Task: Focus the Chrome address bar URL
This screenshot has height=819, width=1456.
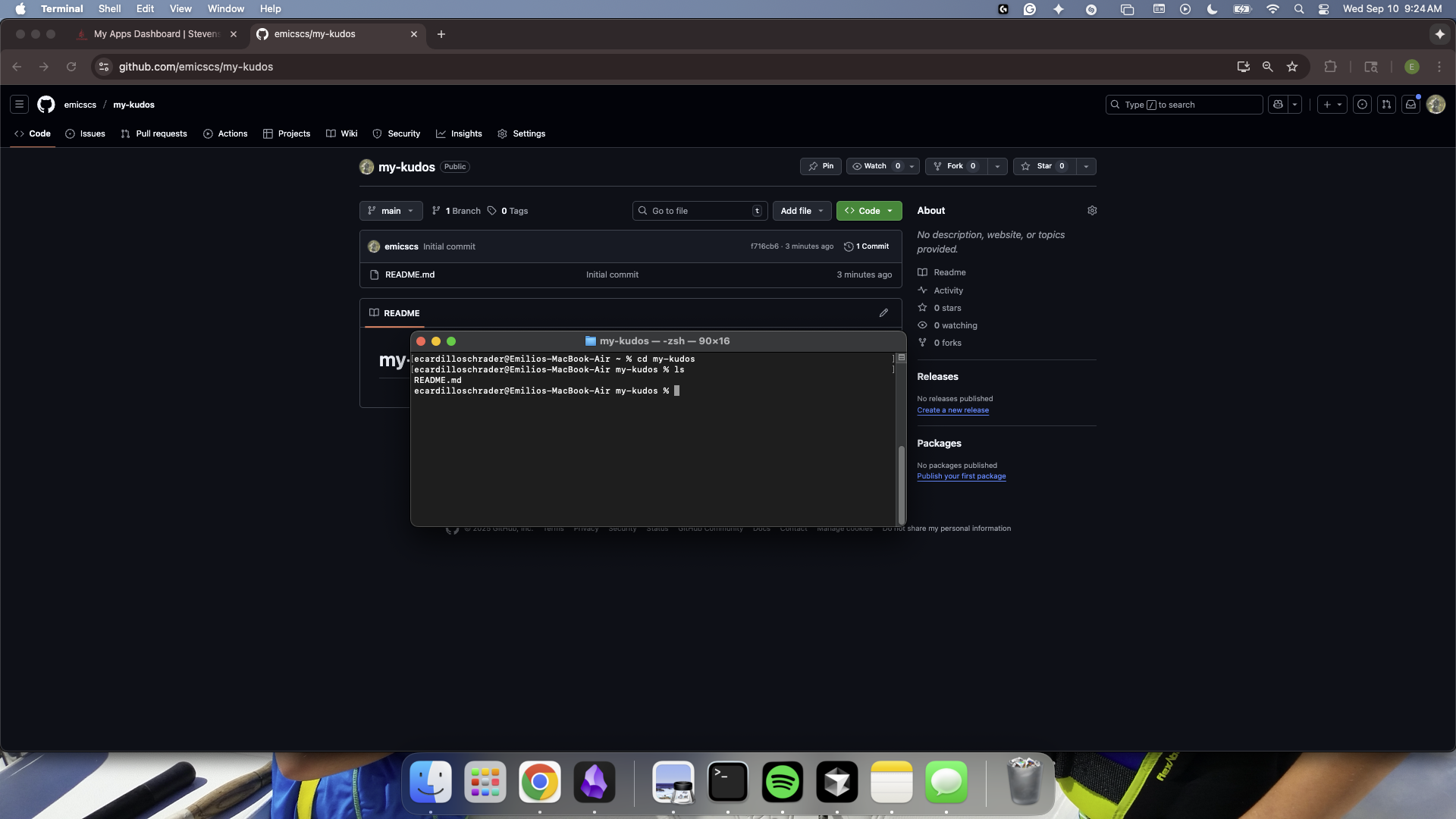Action: [x=196, y=67]
